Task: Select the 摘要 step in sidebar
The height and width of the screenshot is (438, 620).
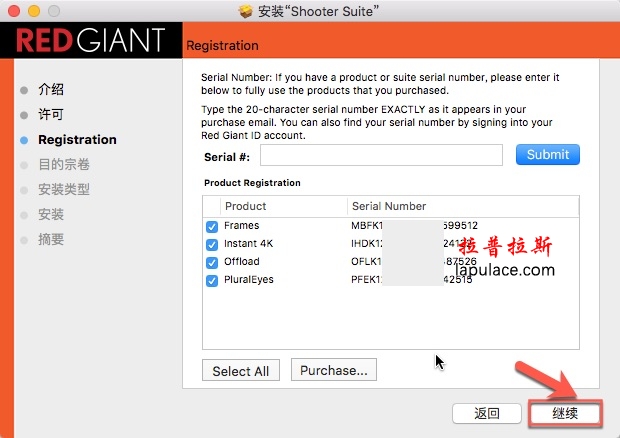Action: (x=51, y=239)
